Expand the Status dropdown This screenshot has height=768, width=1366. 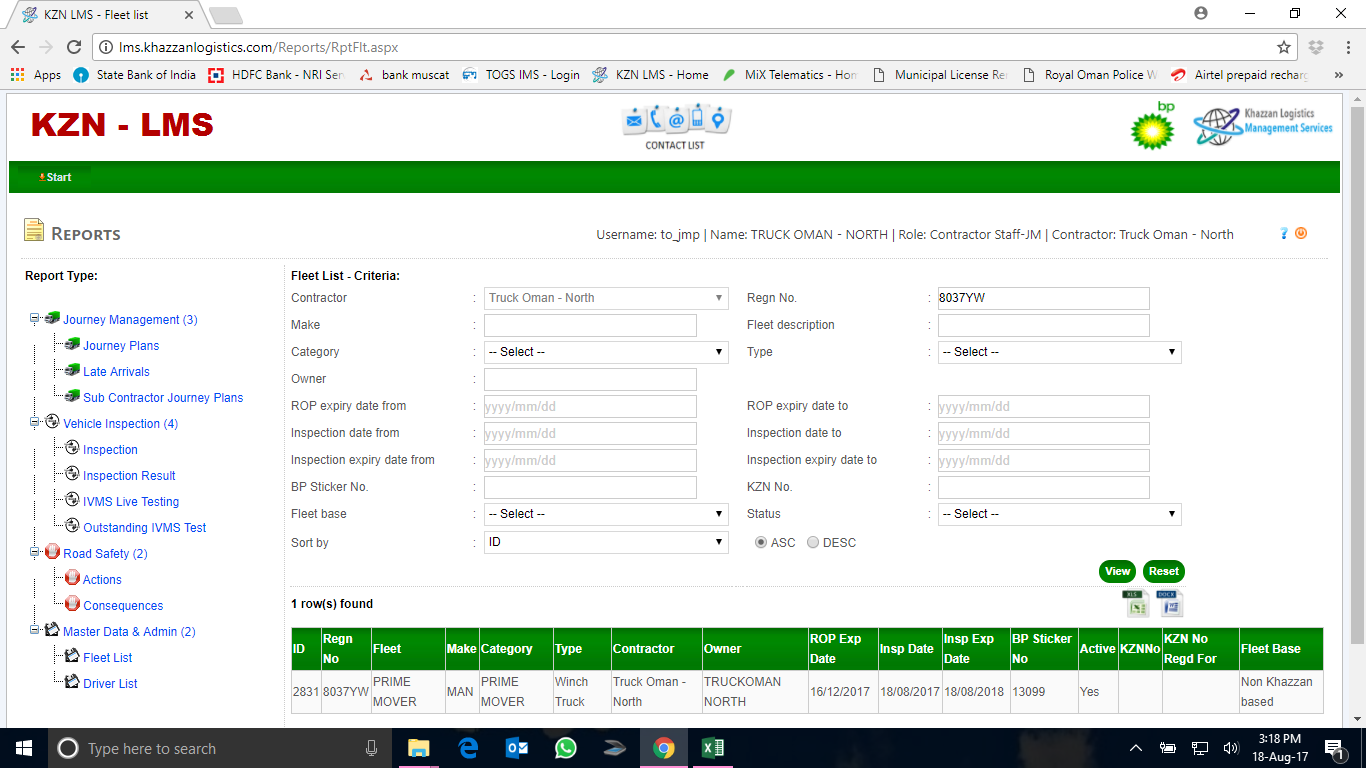coord(1059,514)
